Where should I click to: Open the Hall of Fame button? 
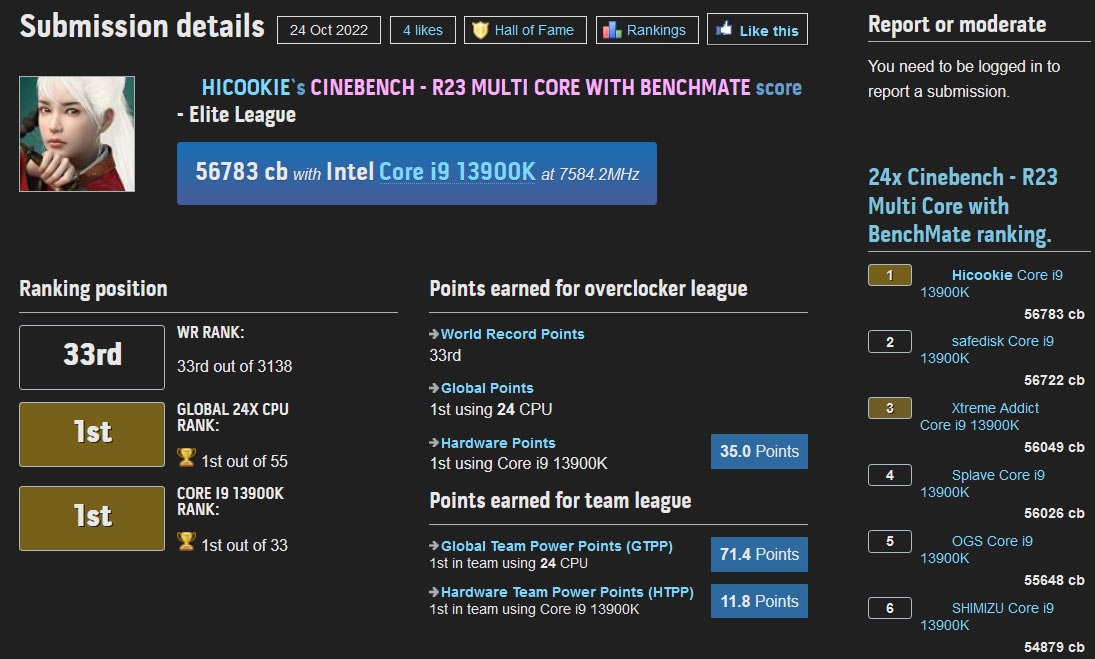click(x=525, y=30)
